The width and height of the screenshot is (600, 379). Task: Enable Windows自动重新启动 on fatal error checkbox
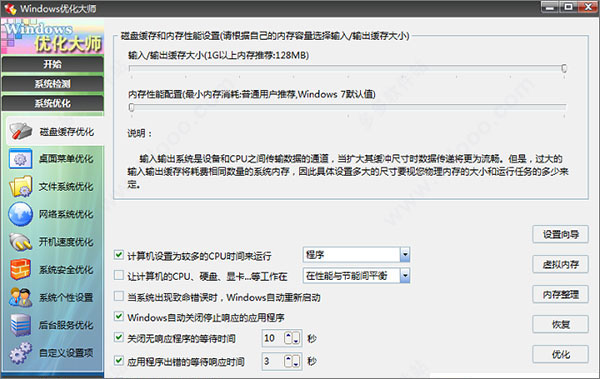119,296
